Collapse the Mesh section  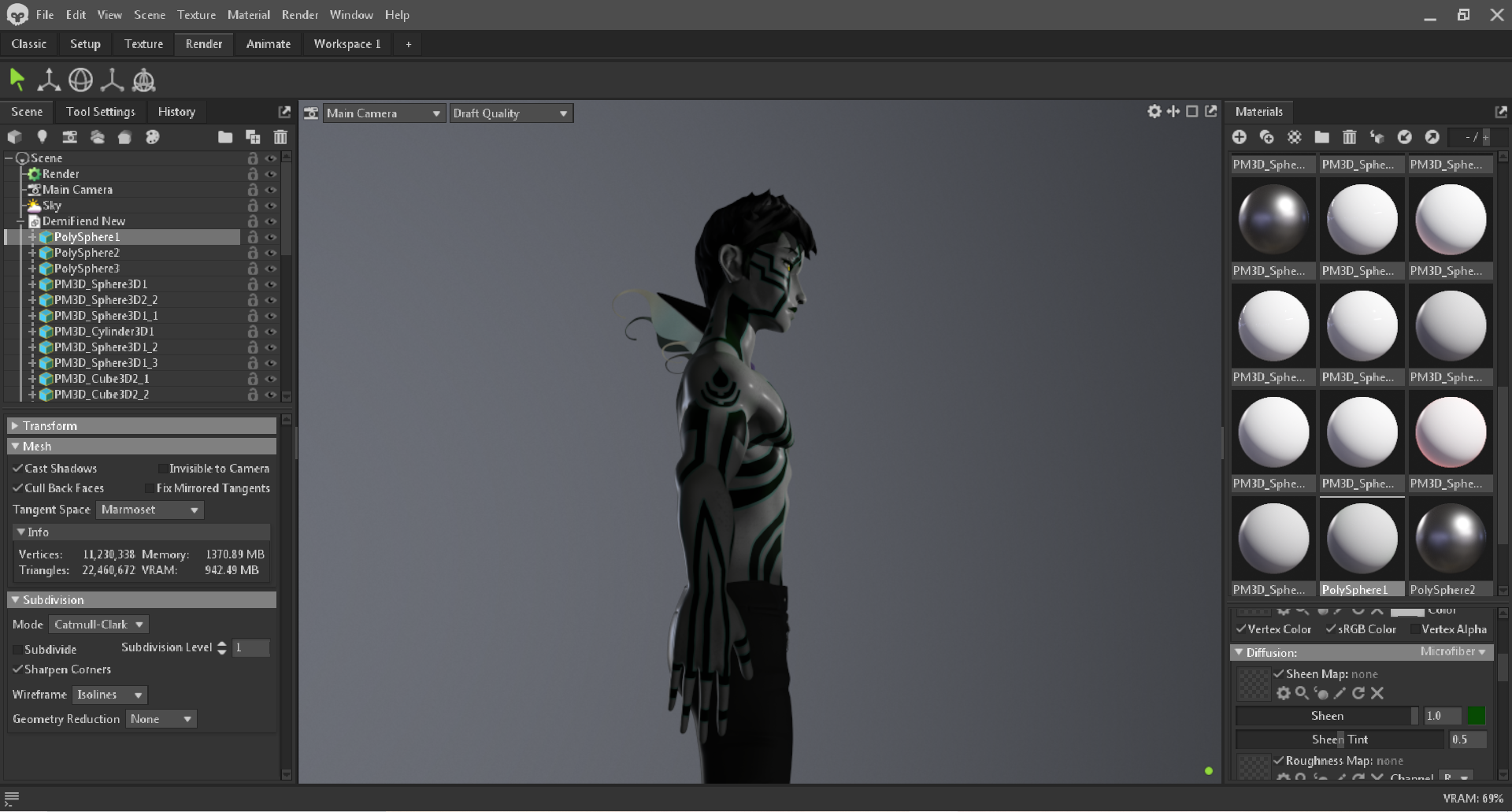[142, 447]
